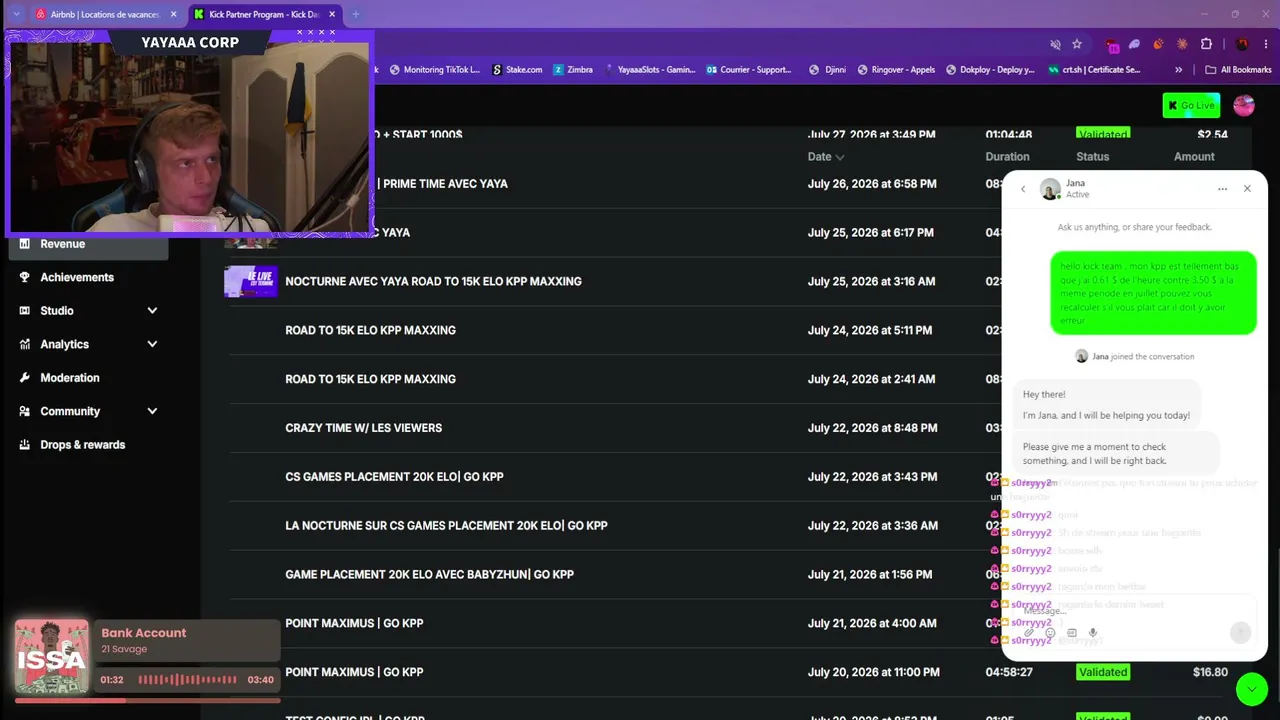Image resolution: width=1280 pixels, height=720 pixels.
Task: Open the Community sidebar menu
Action: click(x=88, y=411)
